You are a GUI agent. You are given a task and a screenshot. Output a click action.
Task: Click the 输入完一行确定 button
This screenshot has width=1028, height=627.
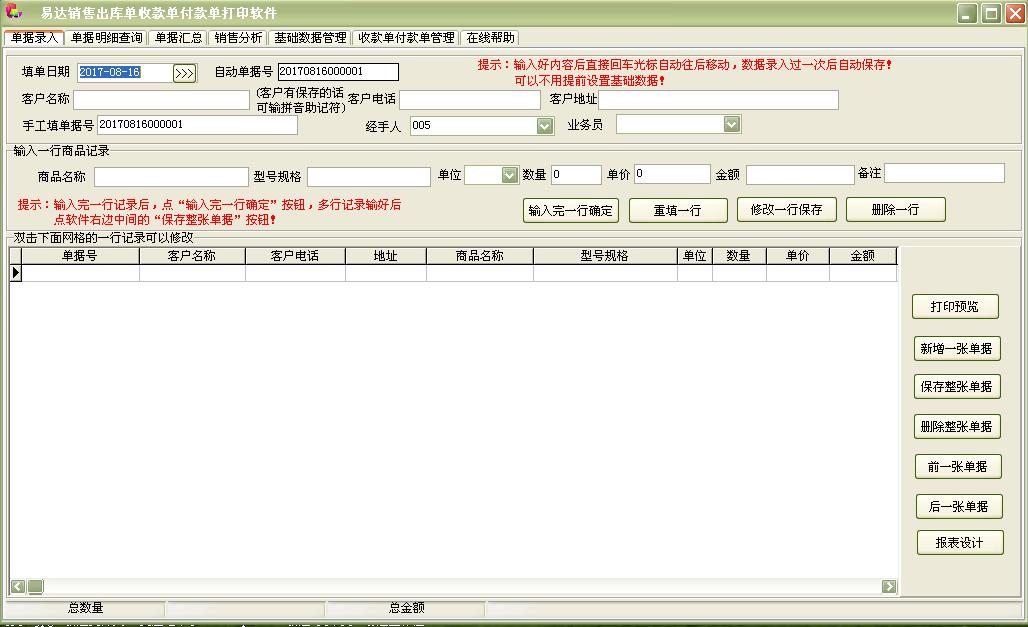pos(570,211)
